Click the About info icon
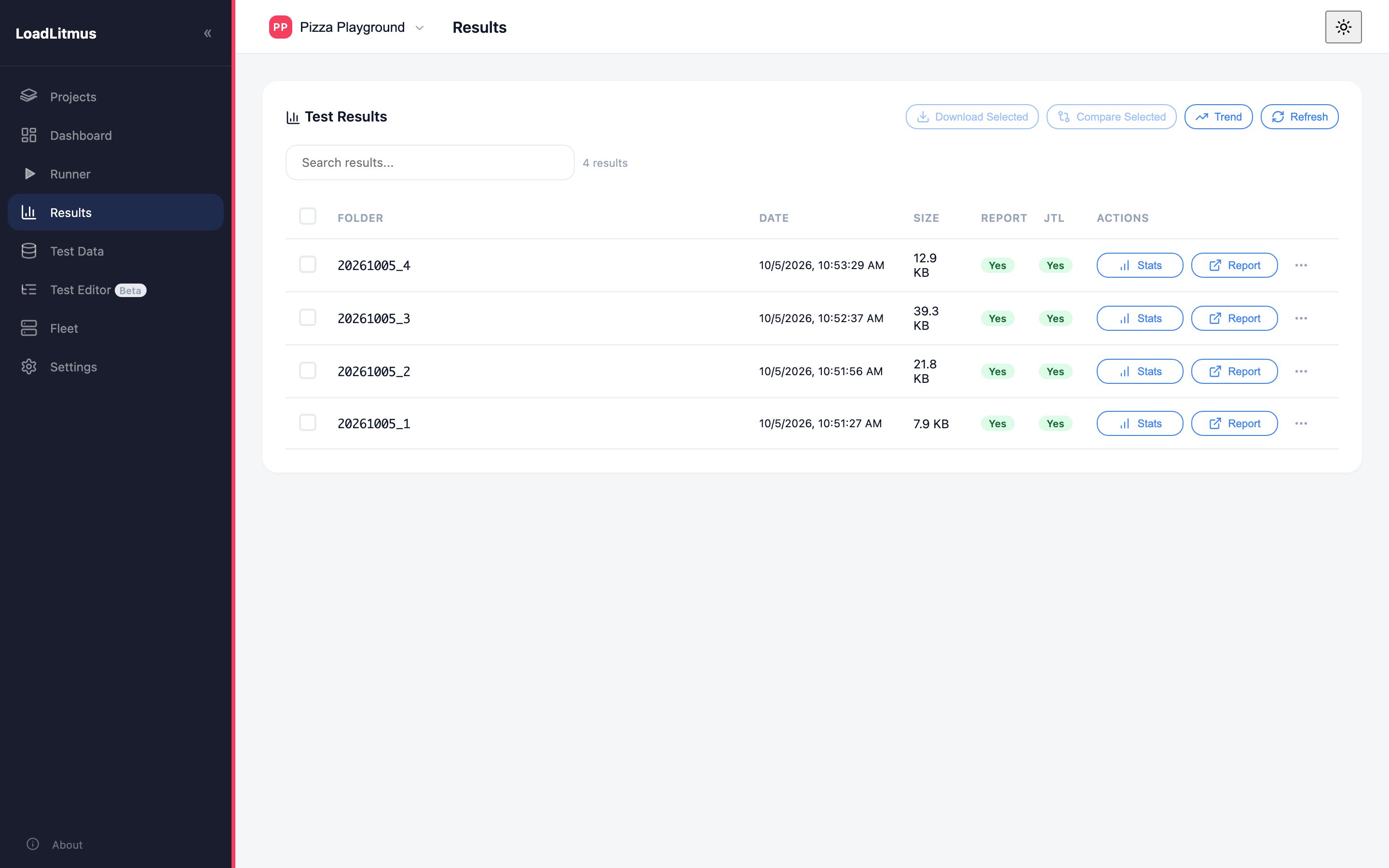The height and width of the screenshot is (868, 1389). [x=33, y=844]
